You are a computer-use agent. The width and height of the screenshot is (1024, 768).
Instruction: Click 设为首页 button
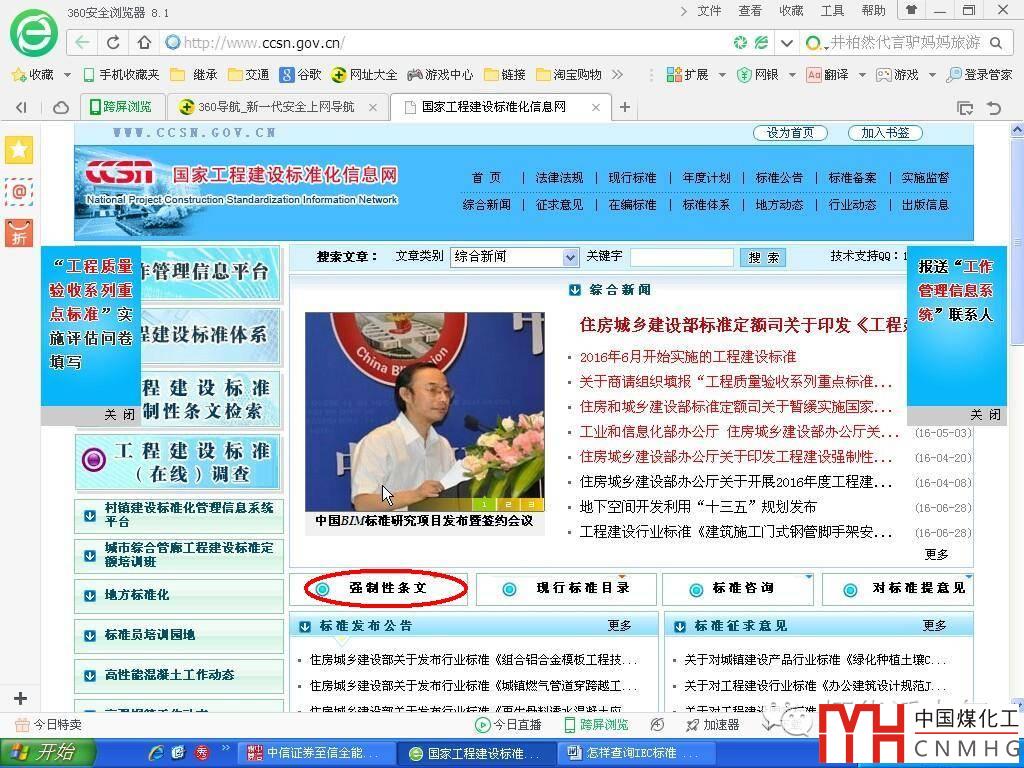[790, 133]
